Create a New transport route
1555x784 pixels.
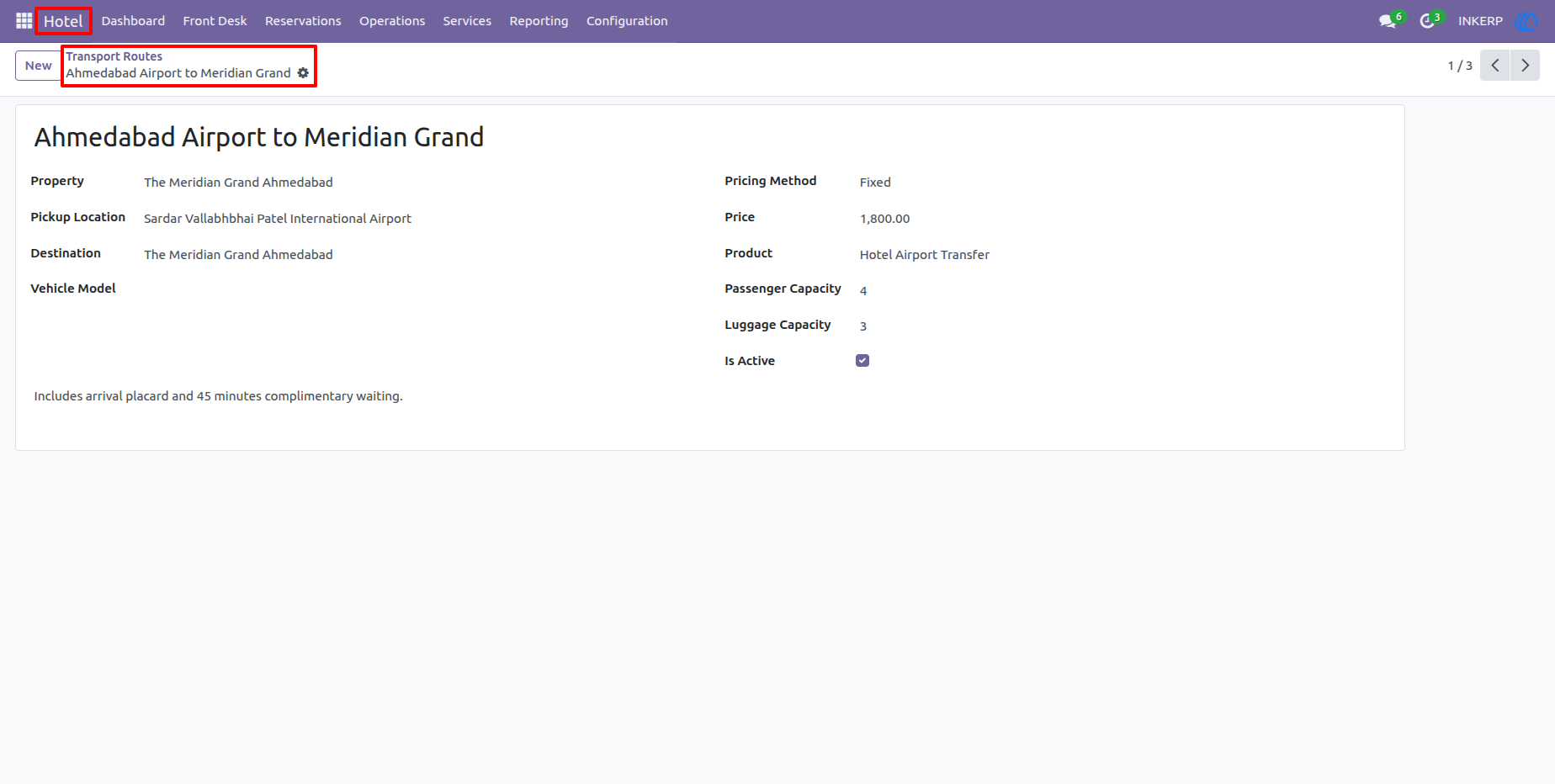point(38,66)
